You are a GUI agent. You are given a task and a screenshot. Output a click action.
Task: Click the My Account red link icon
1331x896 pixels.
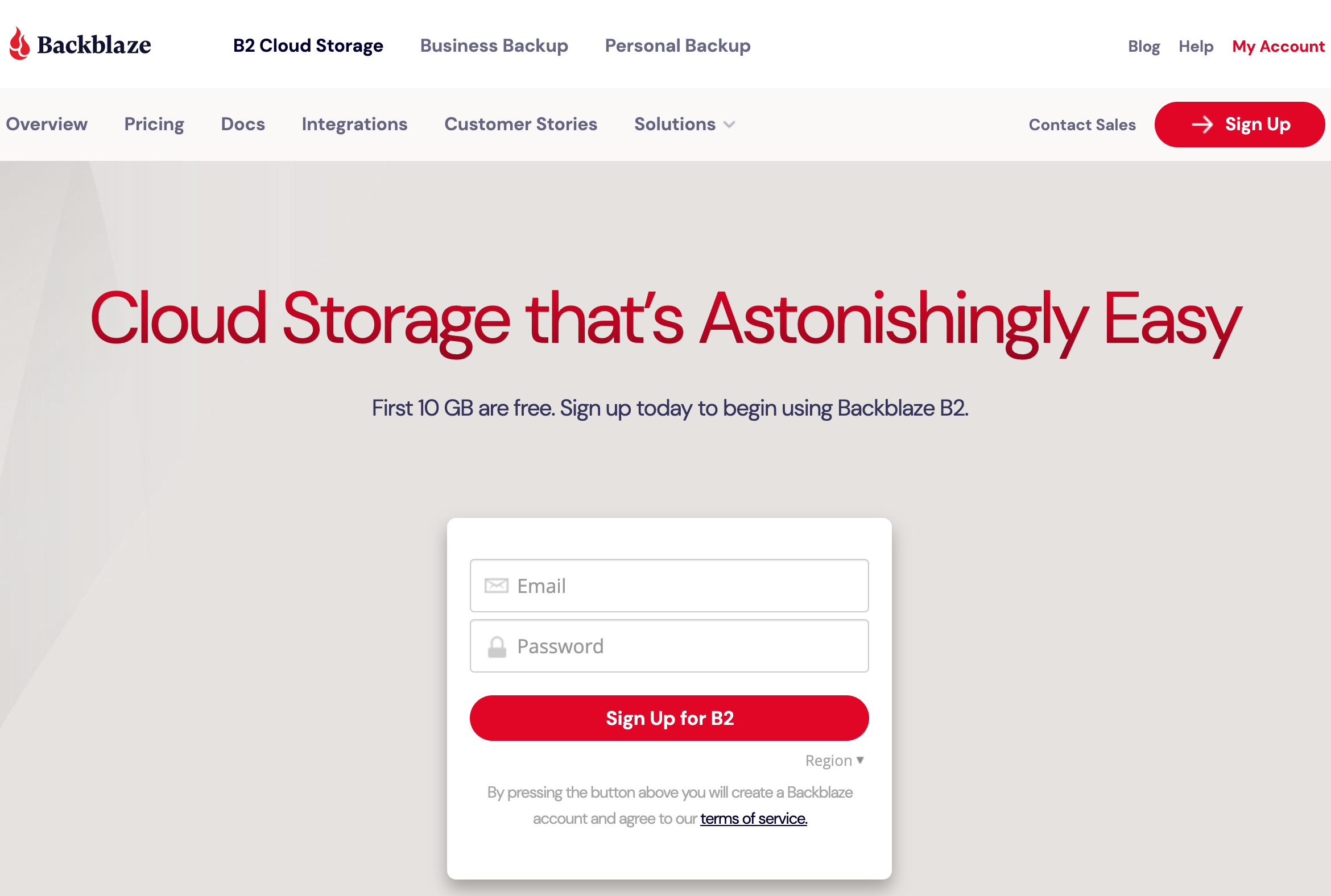[x=1279, y=45]
